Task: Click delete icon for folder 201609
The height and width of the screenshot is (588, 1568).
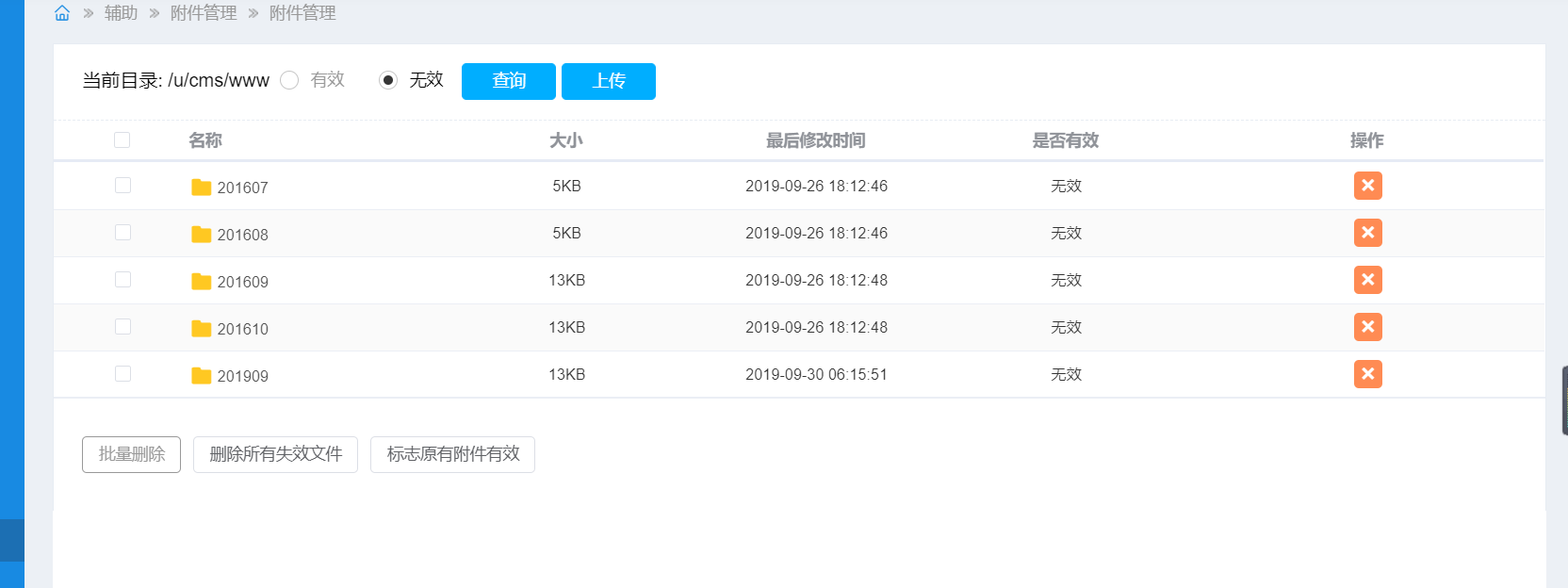Action: click(1367, 280)
